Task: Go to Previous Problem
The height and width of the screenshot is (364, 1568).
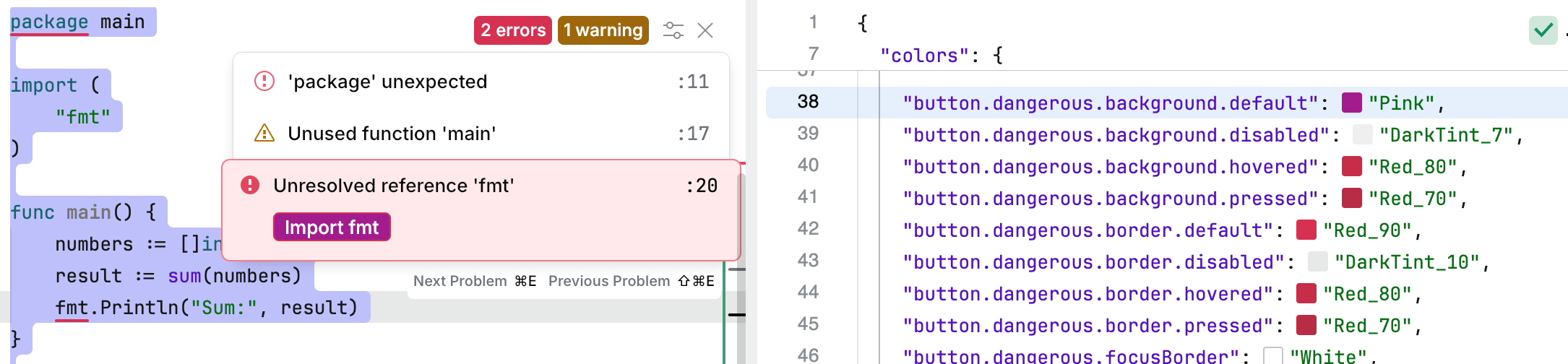Action: (x=631, y=281)
